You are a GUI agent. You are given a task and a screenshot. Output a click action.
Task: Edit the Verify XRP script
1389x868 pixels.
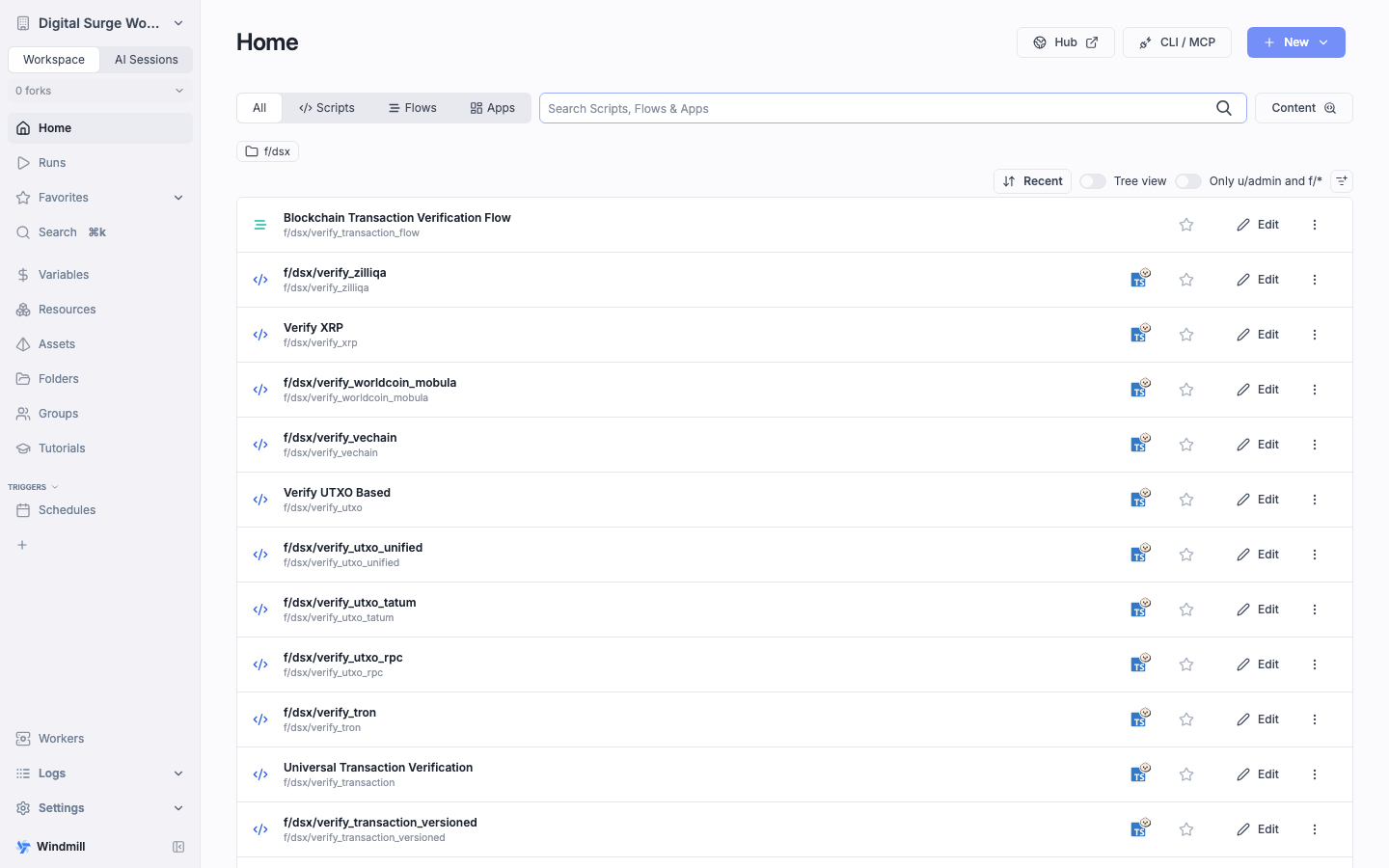pos(1258,335)
